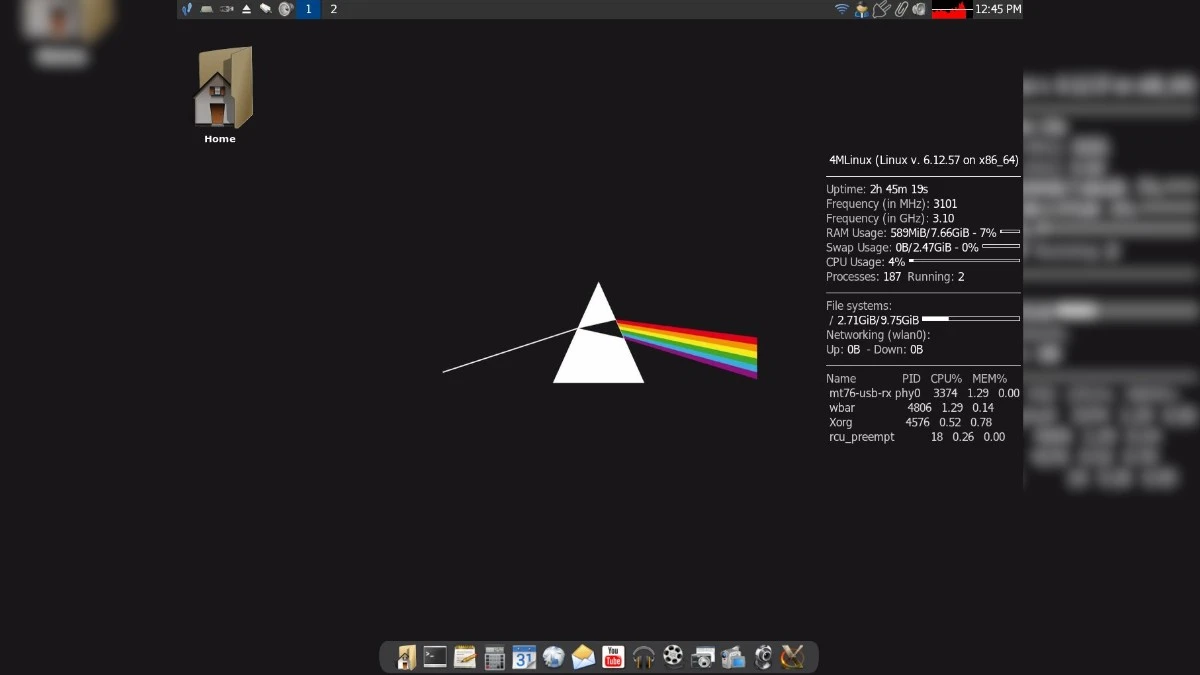Open the YouTube app in the dock
This screenshot has width=1200, height=675.
click(613, 657)
